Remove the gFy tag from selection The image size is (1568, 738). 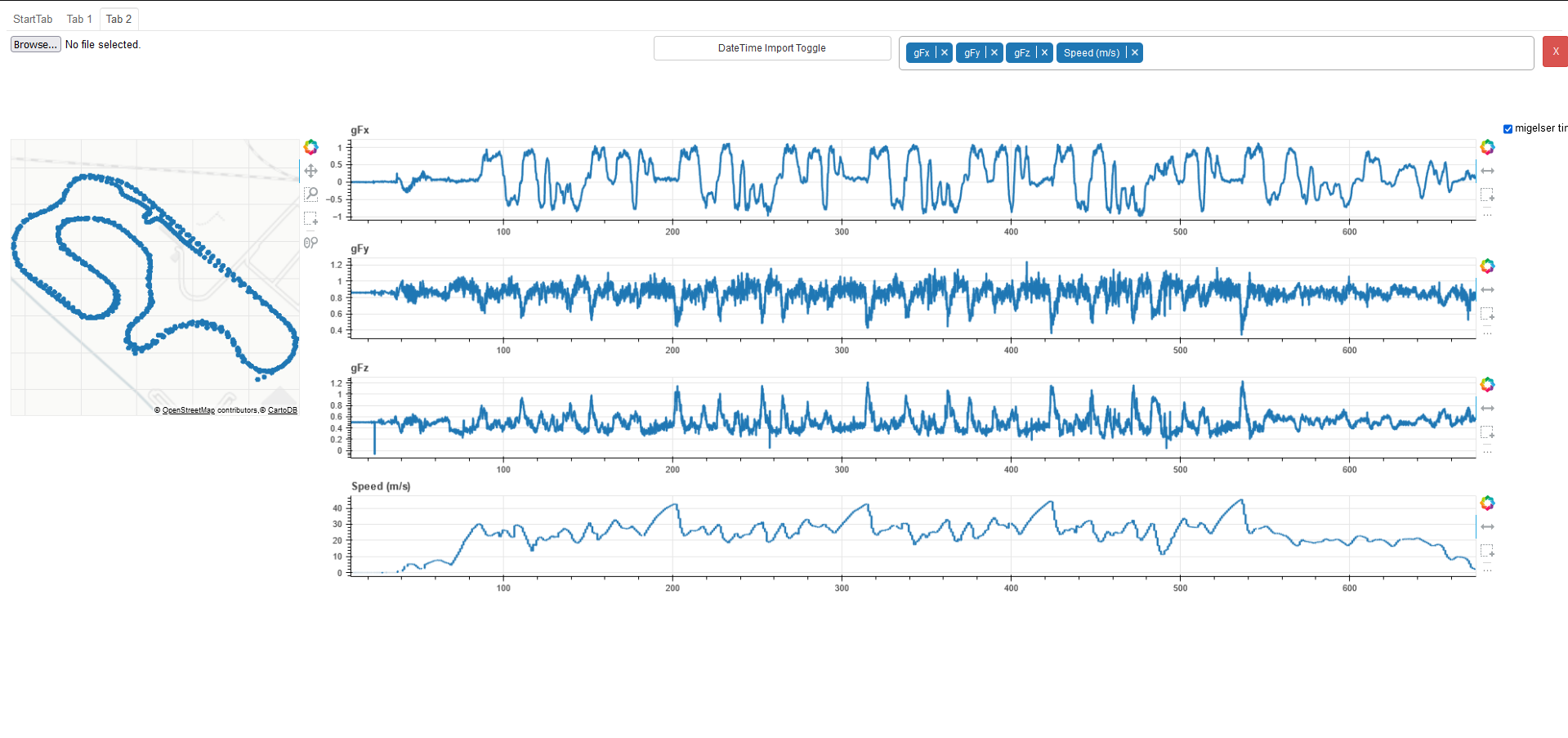994,52
